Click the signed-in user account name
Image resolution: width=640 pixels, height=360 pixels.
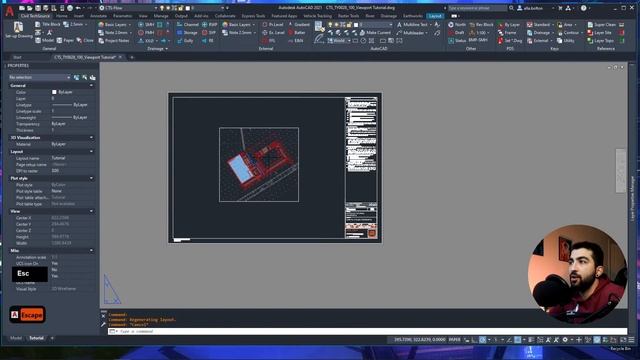pyautogui.click(x=534, y=8)
